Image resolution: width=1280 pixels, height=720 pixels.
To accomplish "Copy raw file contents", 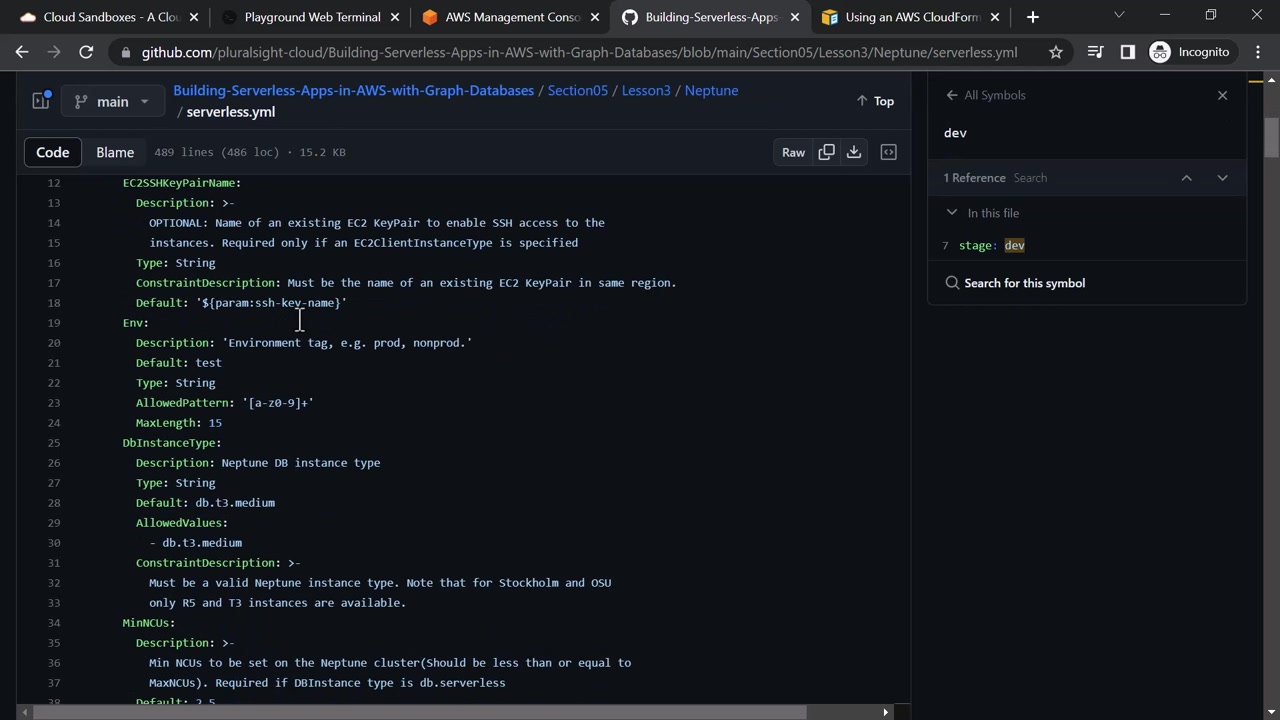I will point(826,152).
